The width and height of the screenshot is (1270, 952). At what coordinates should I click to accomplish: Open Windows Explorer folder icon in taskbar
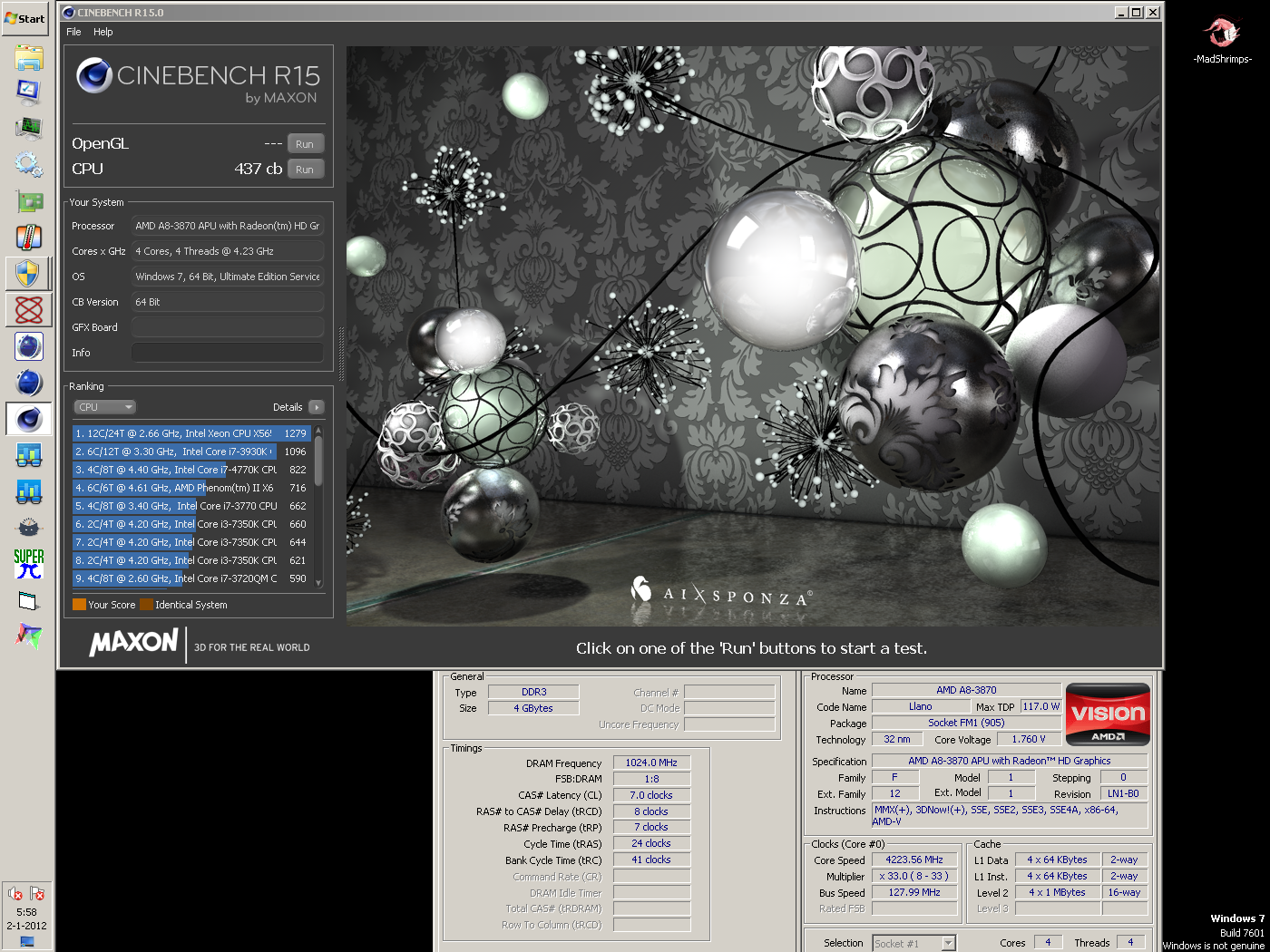tap(28, 58)
